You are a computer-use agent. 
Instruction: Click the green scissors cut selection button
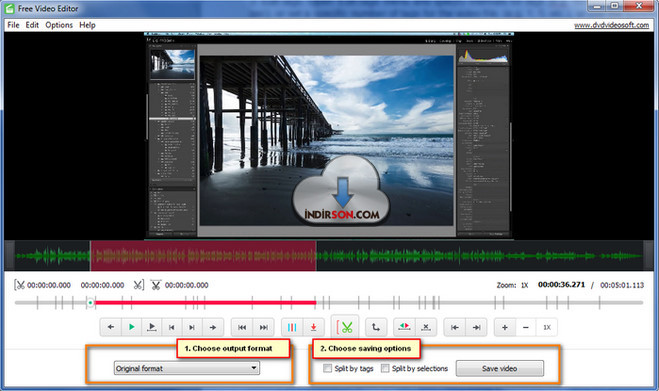coord(345,327)
